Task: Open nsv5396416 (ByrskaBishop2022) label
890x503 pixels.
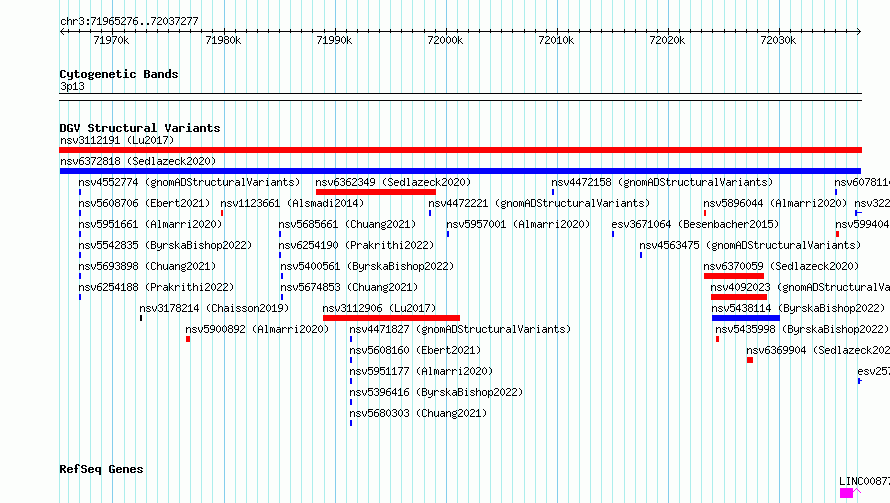Action: pyautogui.click(x=436, y=392)
